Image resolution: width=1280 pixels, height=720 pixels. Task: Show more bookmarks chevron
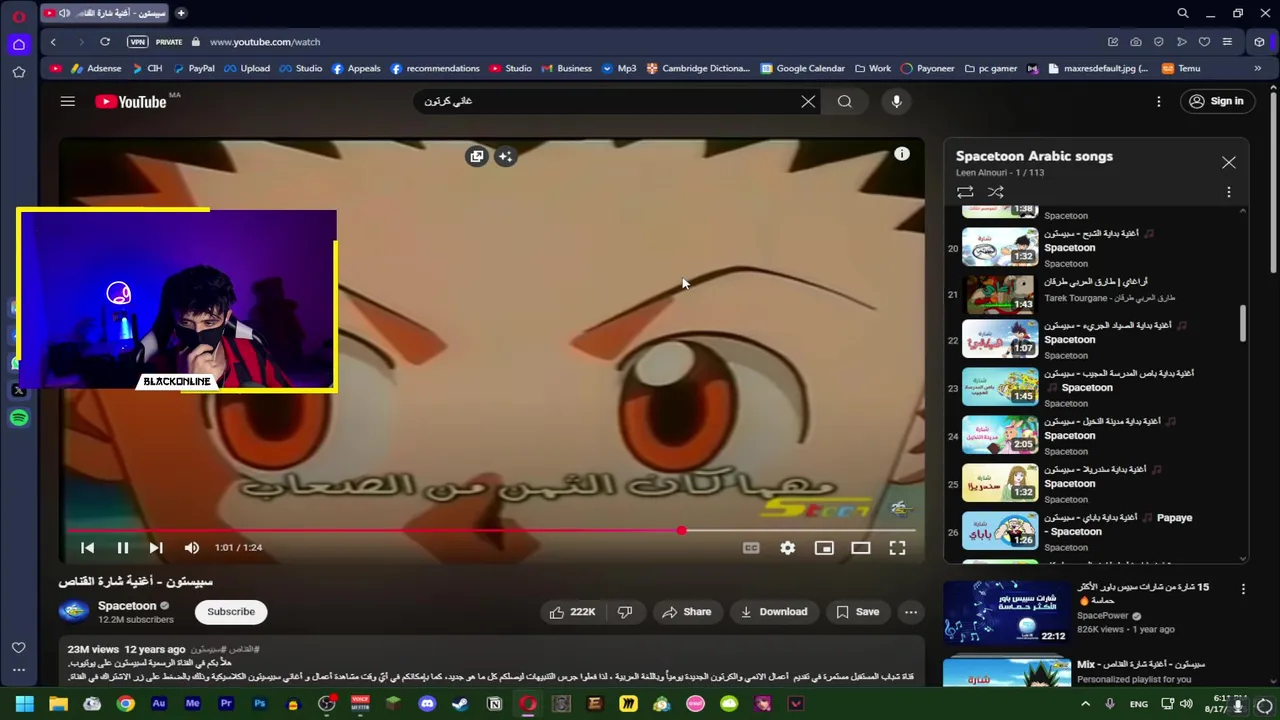[x=1257, y=68]
